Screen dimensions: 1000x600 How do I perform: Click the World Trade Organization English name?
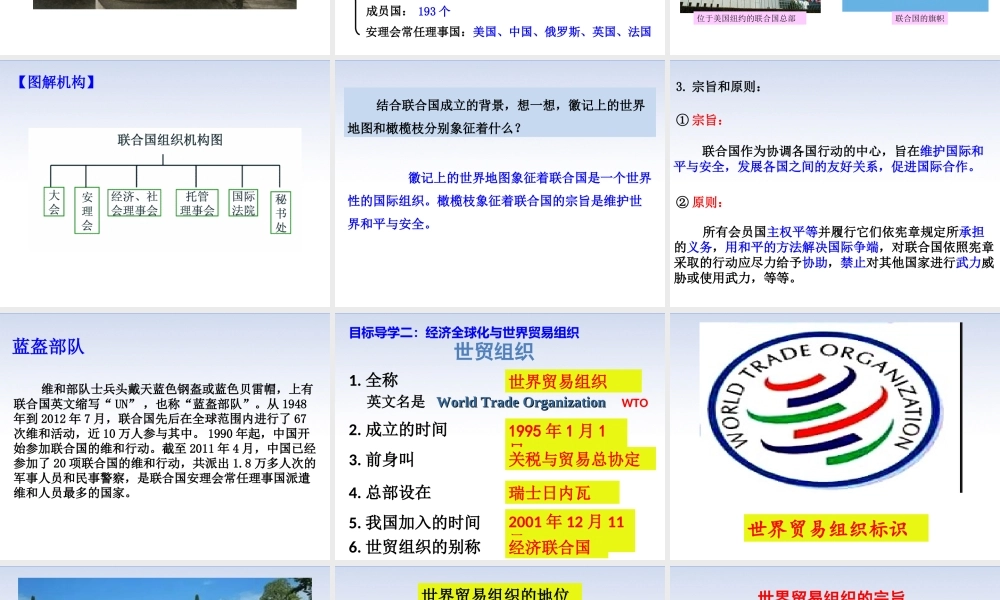(x=521, y=403)
